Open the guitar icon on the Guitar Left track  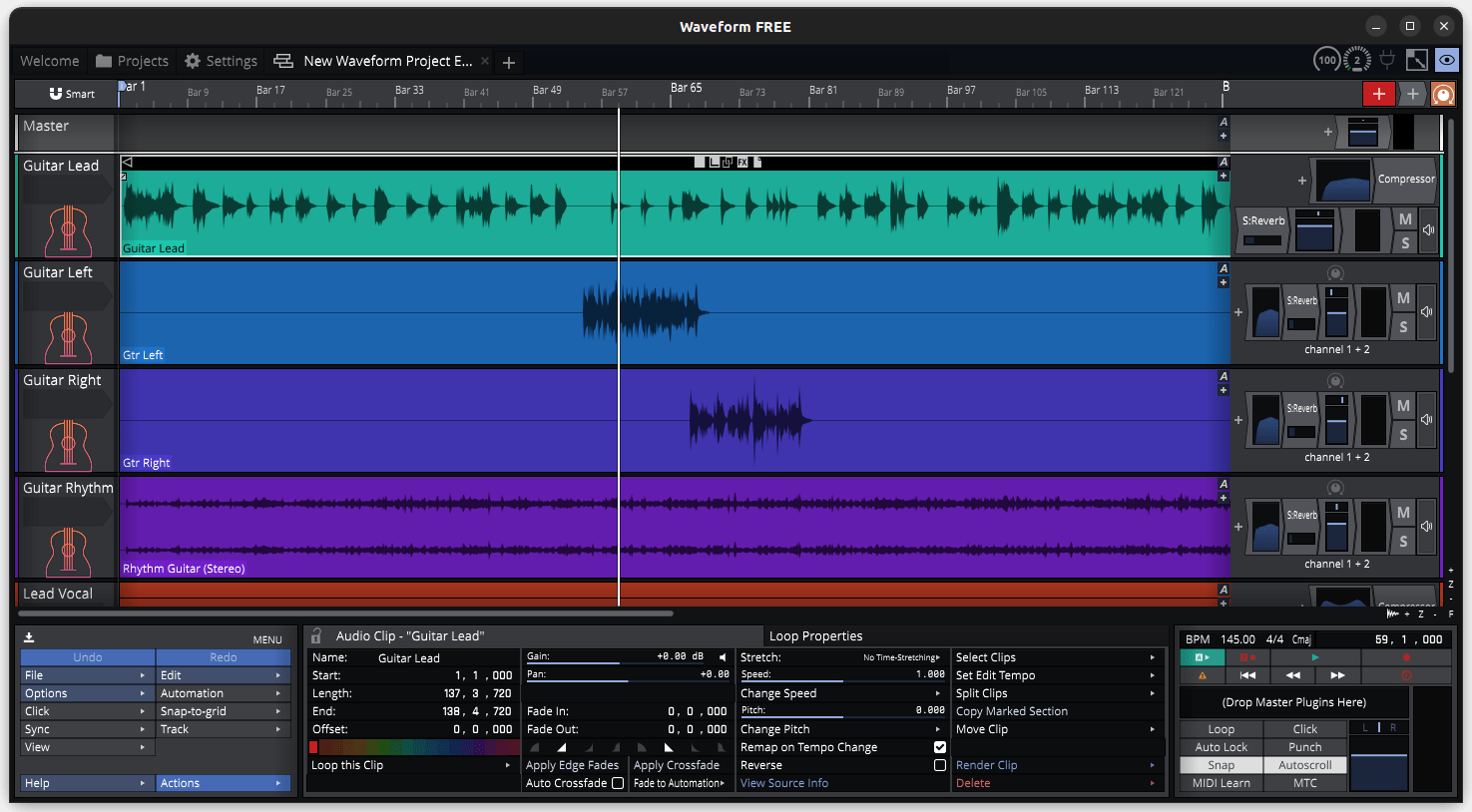(69, 337)
